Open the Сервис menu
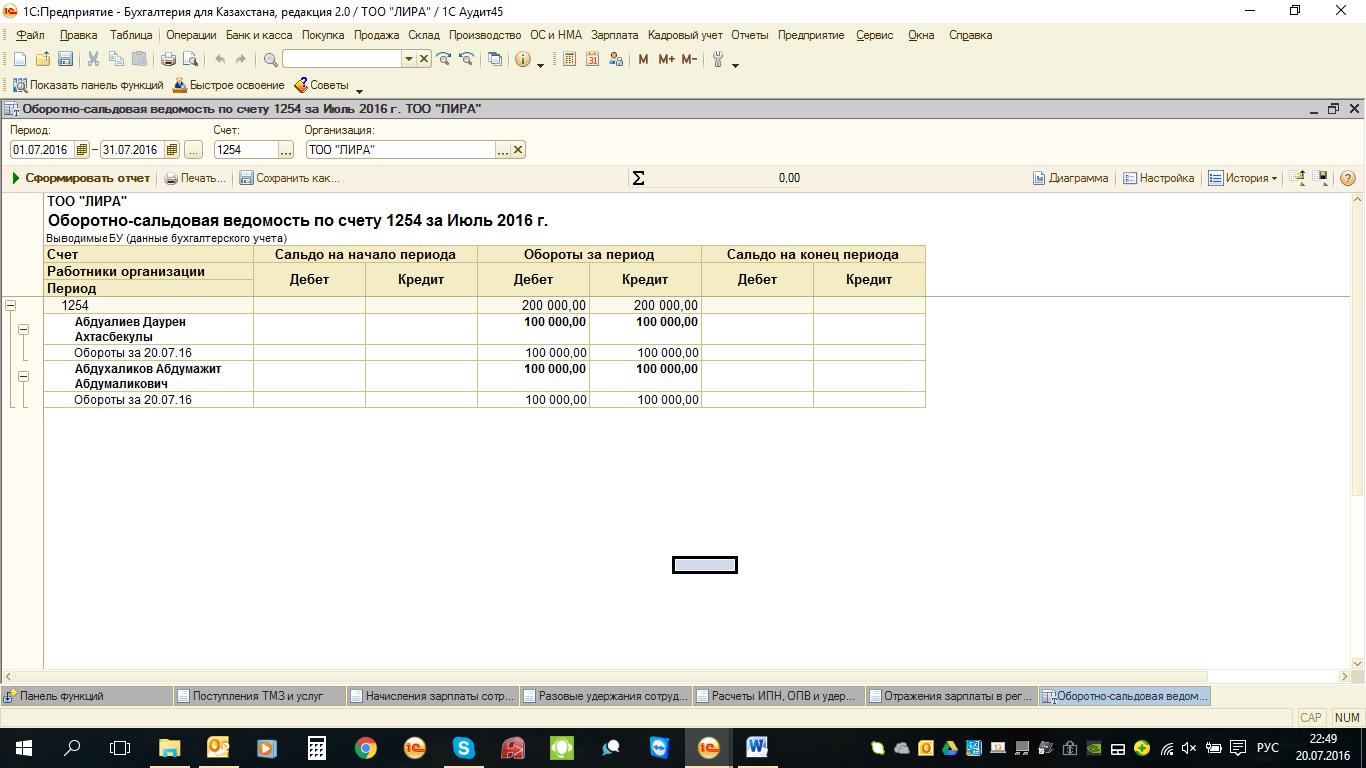Viewport: 1366px width, 768px height. [875, 35]
